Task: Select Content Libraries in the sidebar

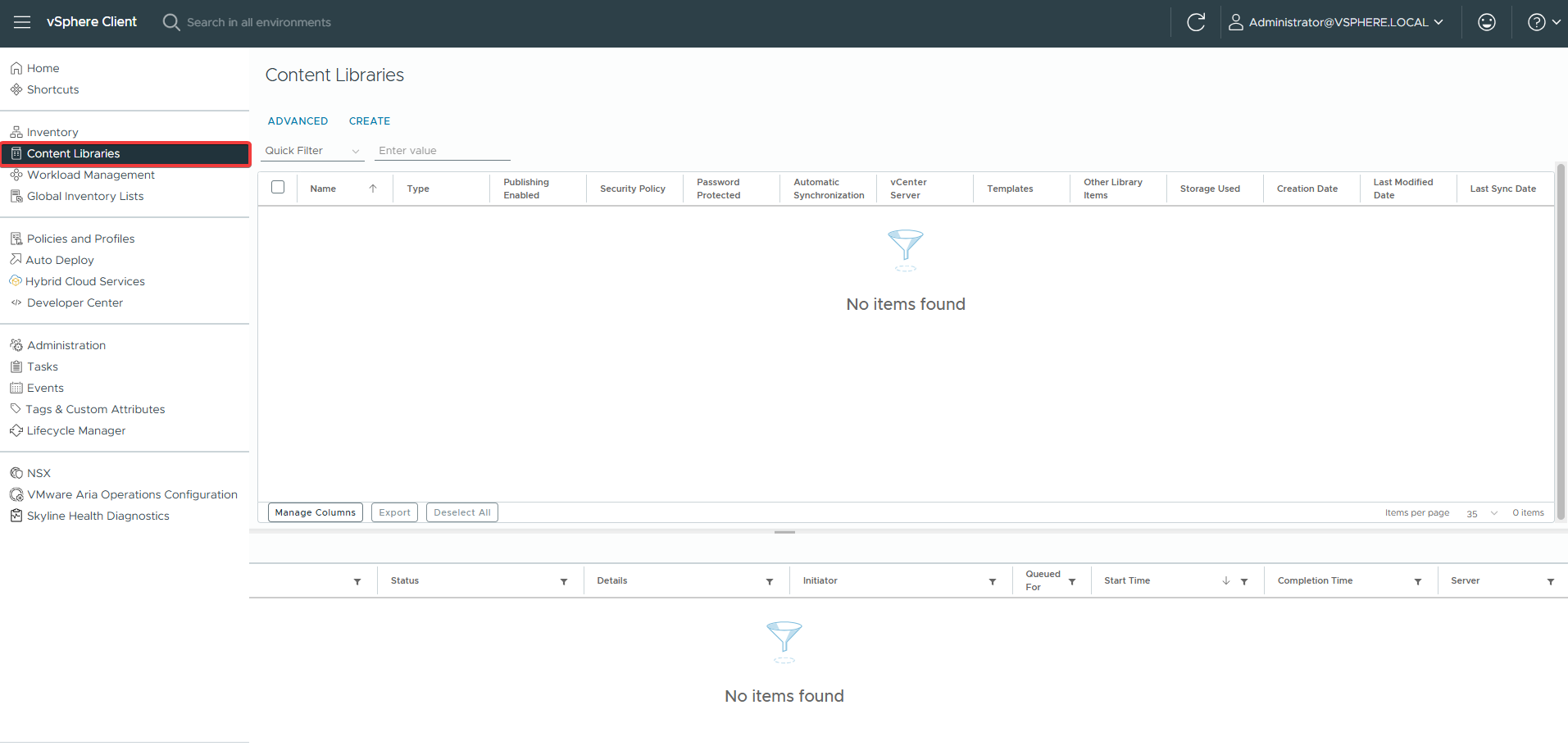Action: (x=125, y=153)
